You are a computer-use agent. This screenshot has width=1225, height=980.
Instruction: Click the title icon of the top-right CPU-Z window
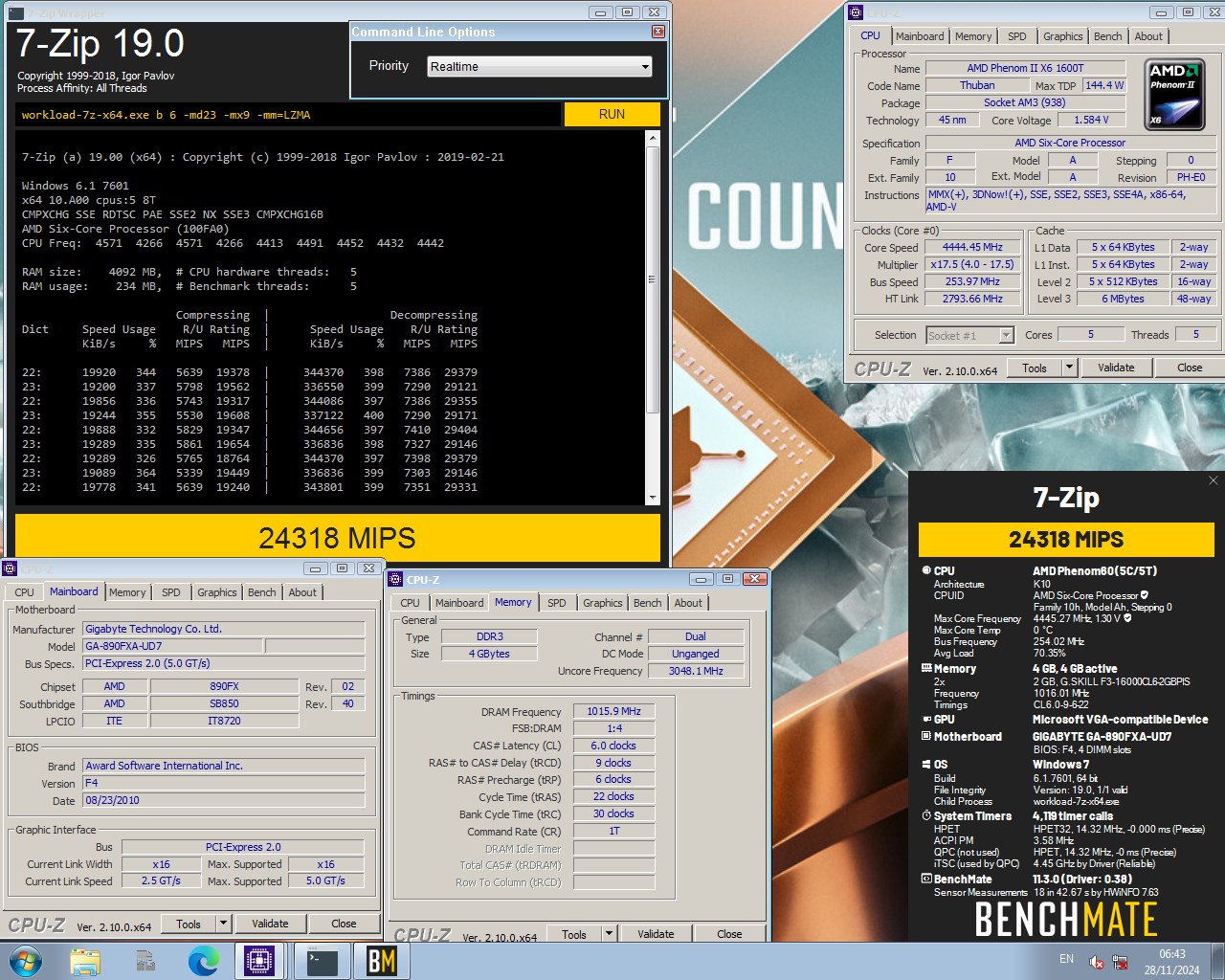856,12
